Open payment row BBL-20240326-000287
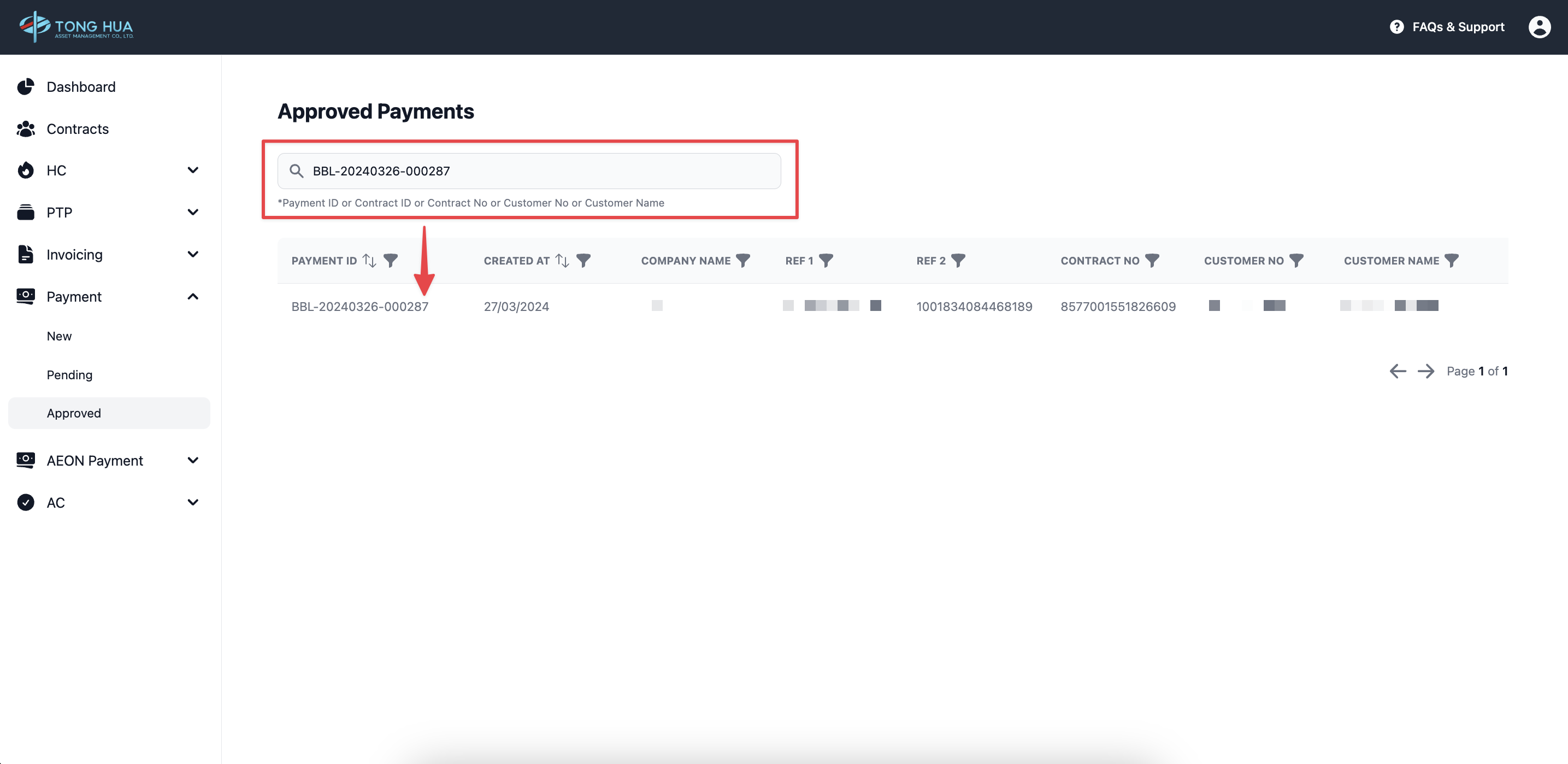 coord(359,307)
